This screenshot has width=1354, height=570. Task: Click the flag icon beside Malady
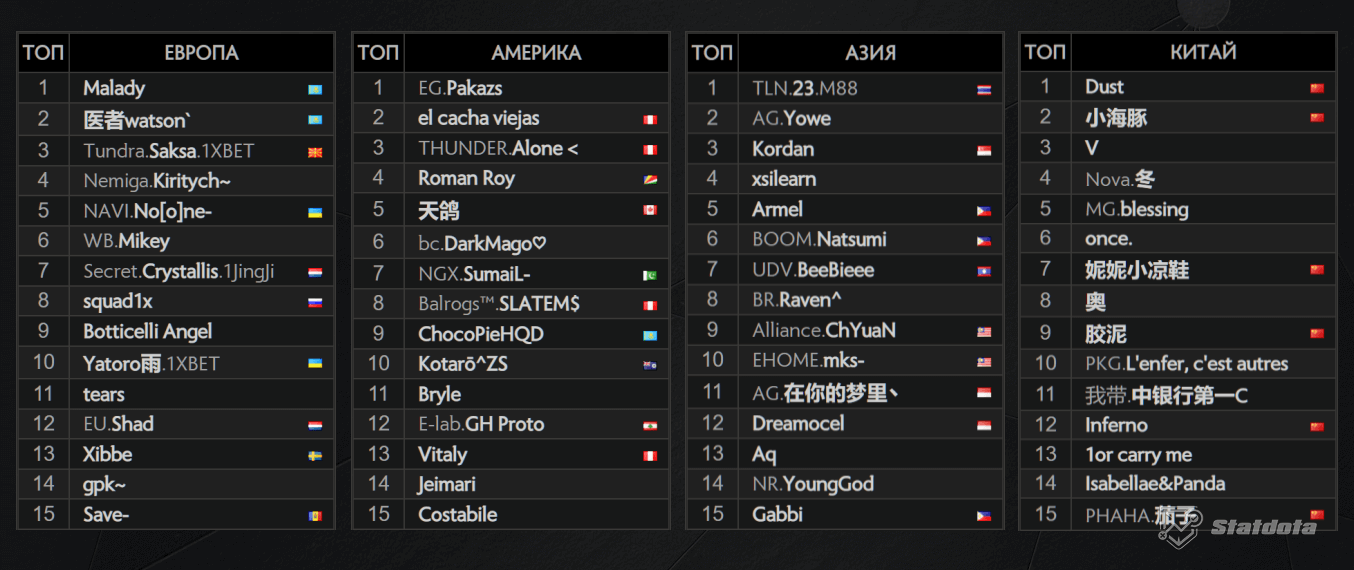(x=315, y=89)
